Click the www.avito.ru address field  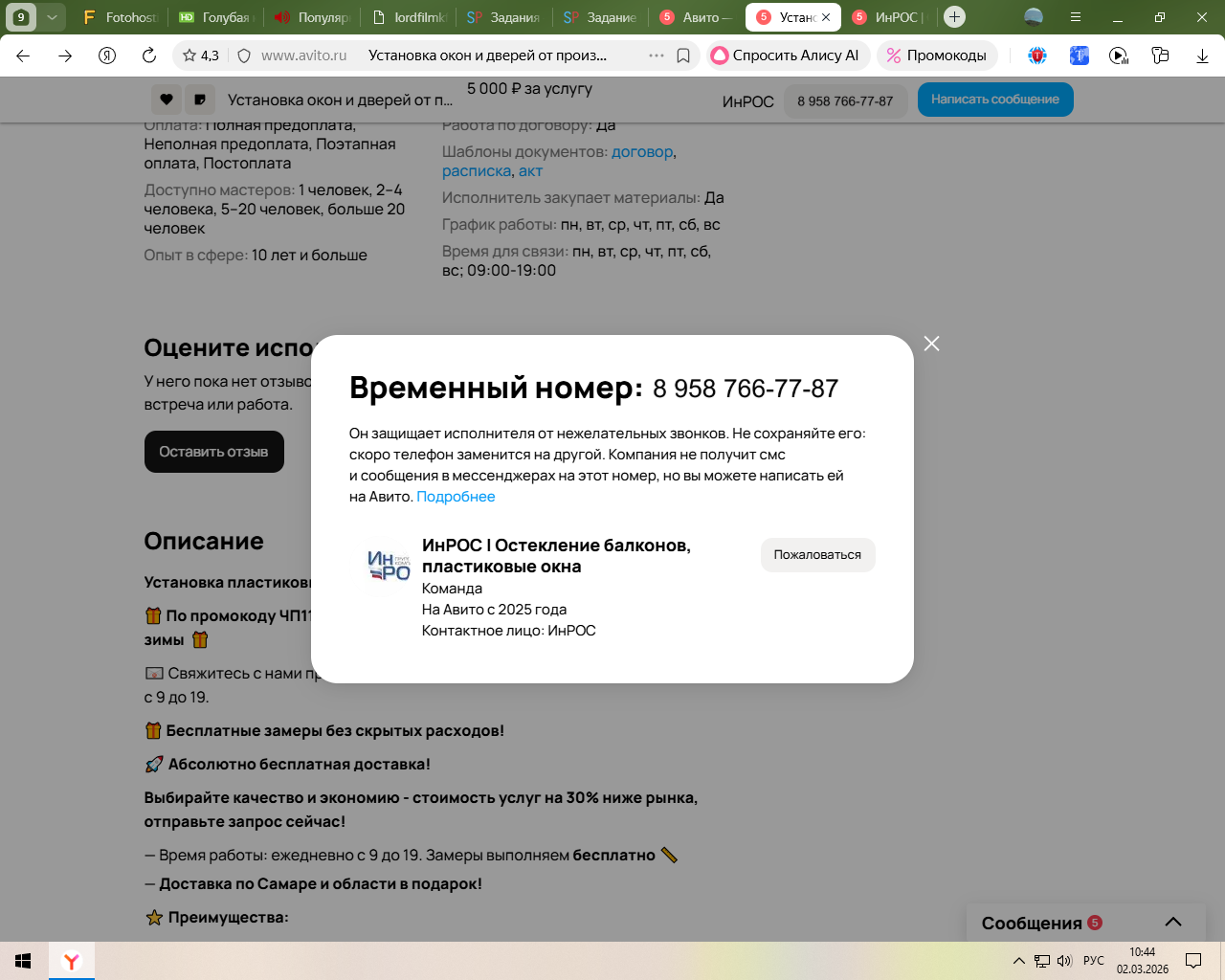tap(304, 56)
